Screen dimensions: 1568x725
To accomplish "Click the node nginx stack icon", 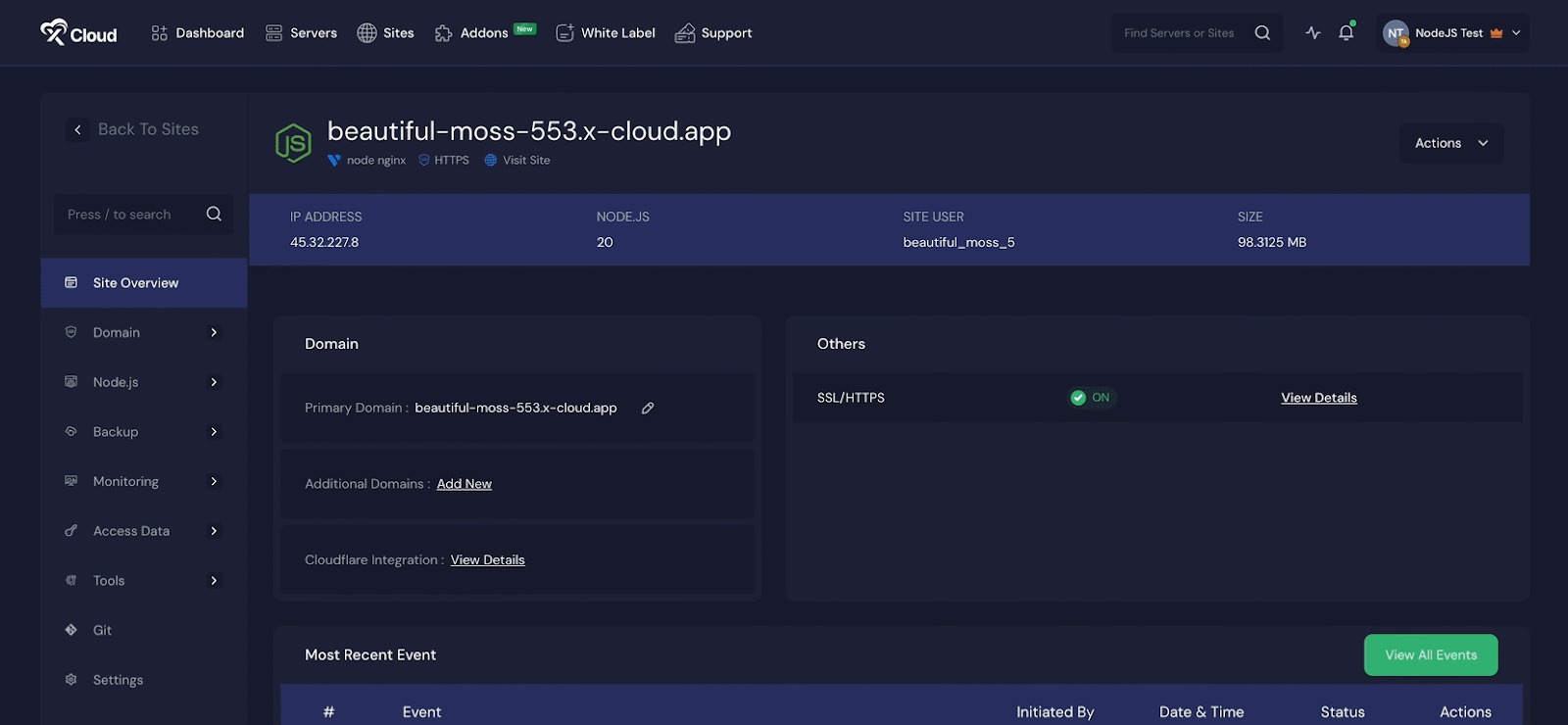I will tap(334, 160).
